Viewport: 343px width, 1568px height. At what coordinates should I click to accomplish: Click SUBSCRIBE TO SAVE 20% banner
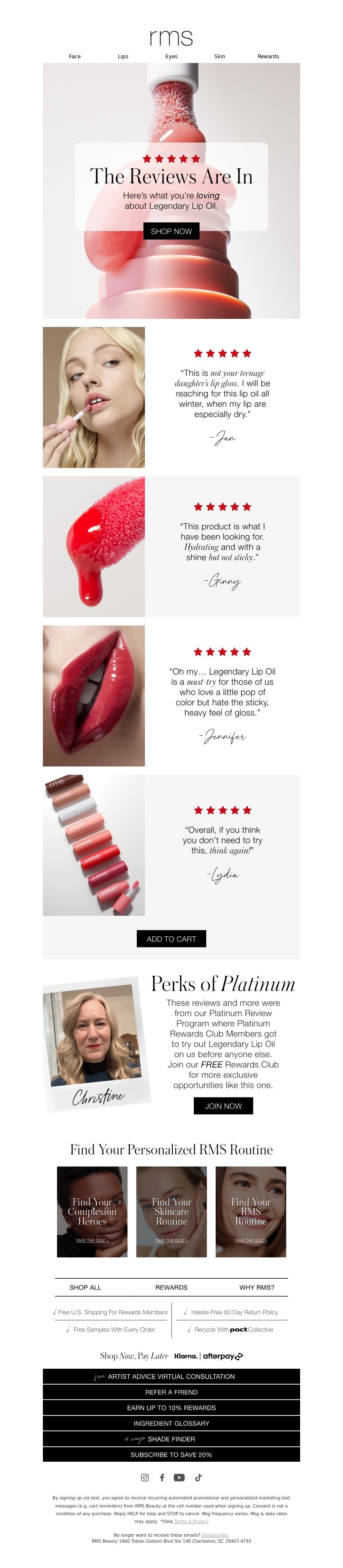pyautogui.click(x=171, y=1454)
